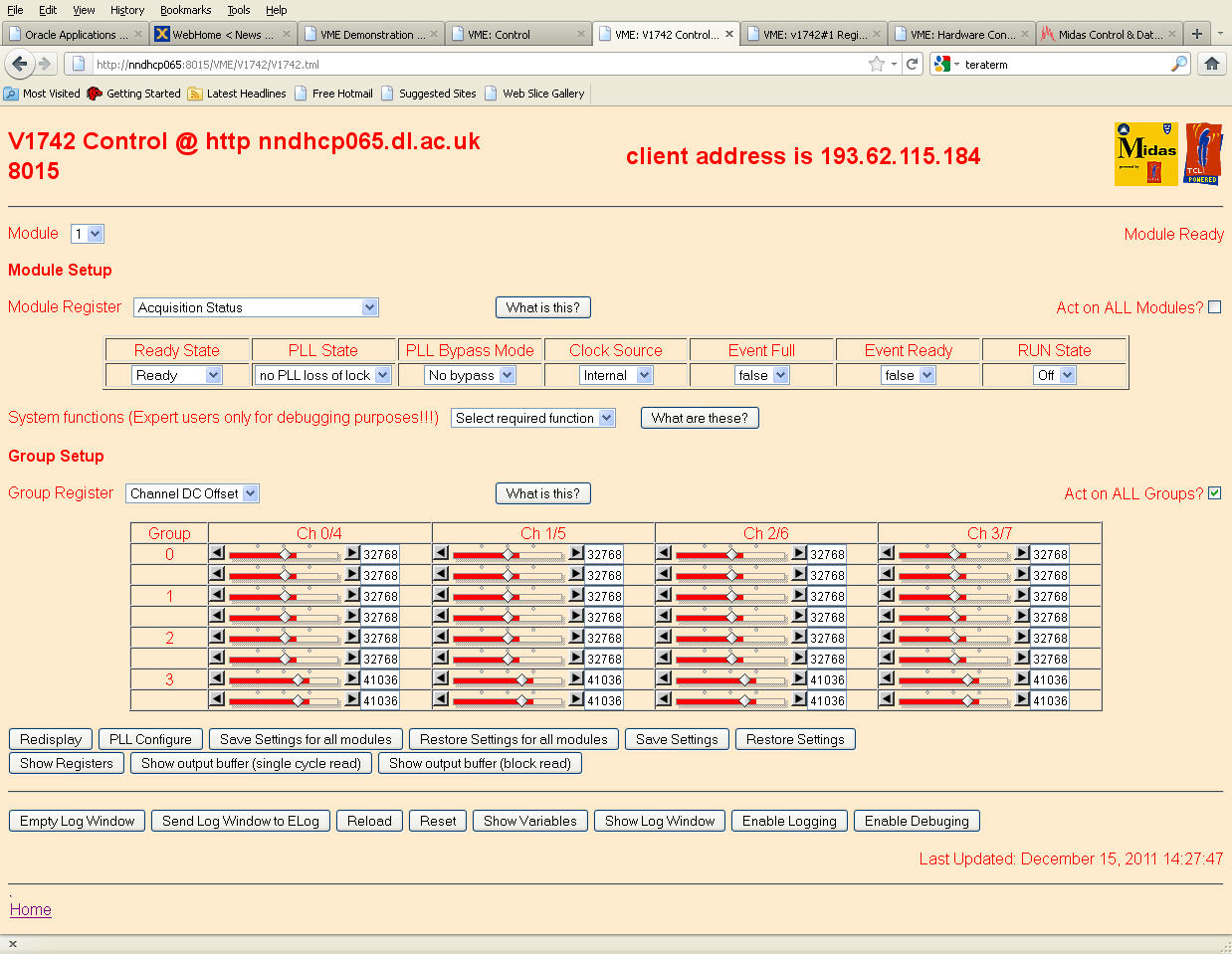The image size is (1232, 954).
Task: Click the URL address bar field
Action: (478, 64)
